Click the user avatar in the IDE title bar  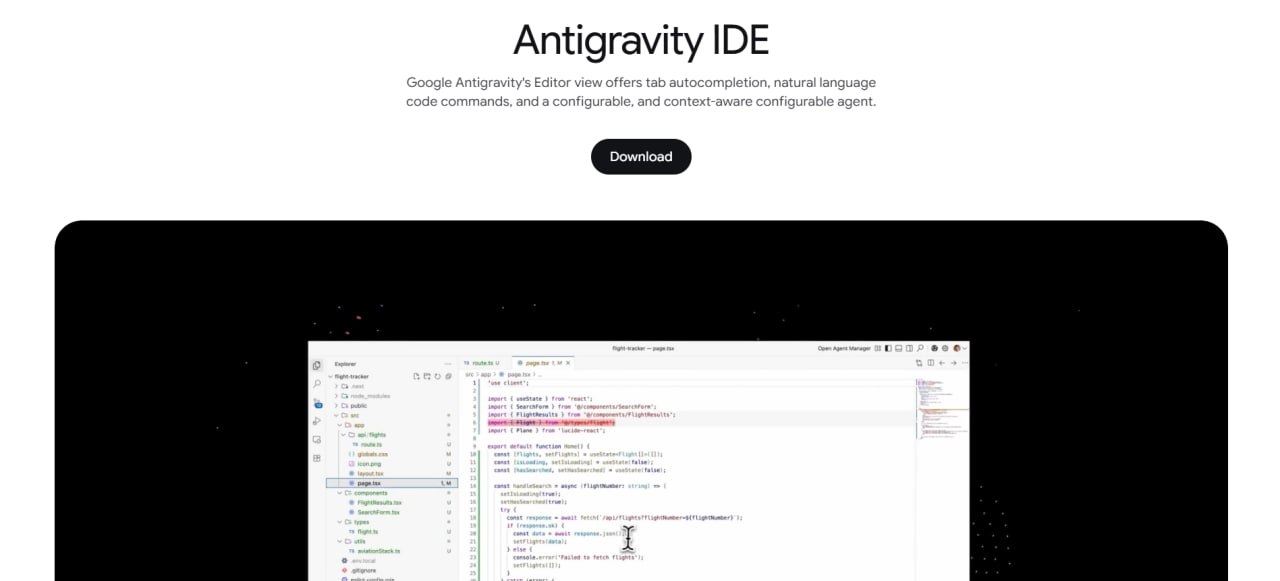click(x=957, y=348)
